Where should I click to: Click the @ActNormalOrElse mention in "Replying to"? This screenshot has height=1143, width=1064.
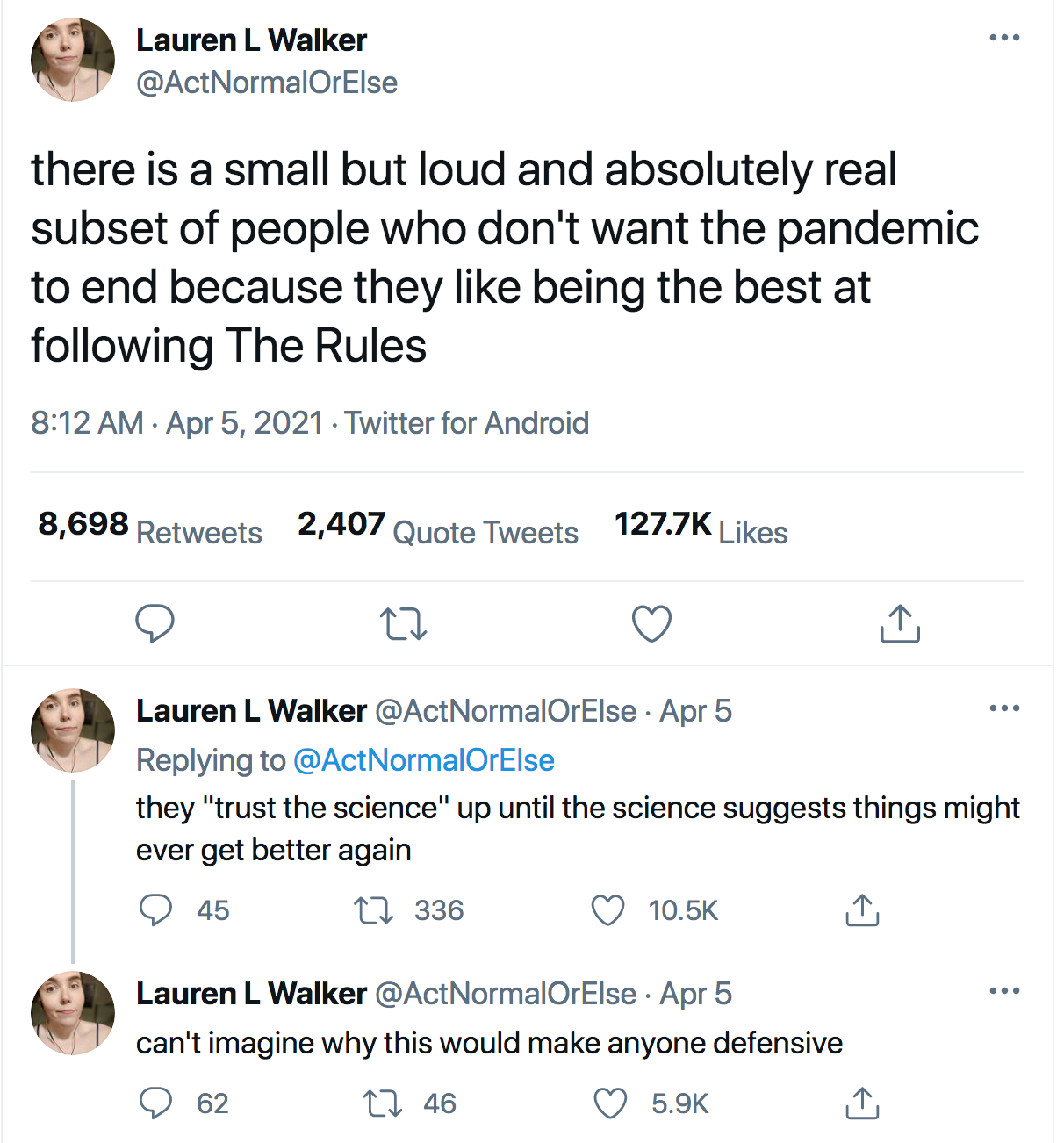[423, 760]
